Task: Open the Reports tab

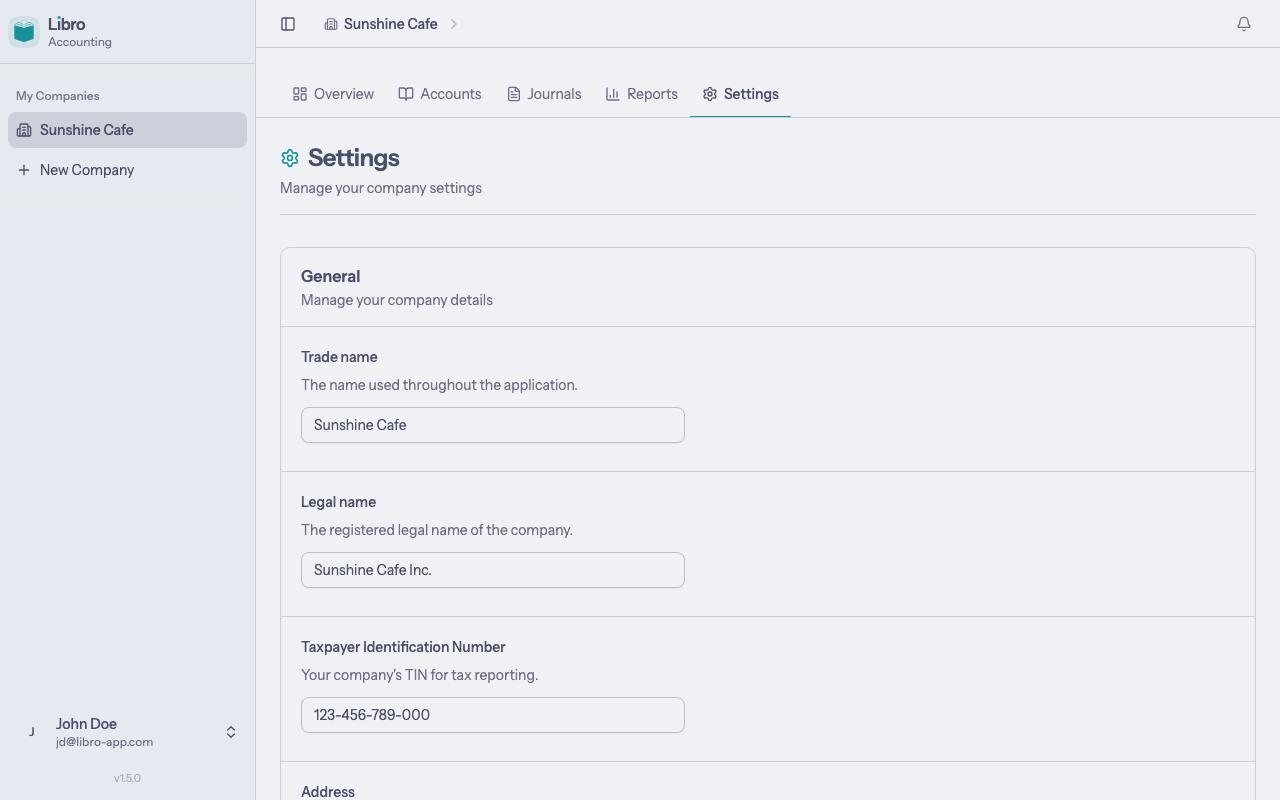Action: point(642,94)
